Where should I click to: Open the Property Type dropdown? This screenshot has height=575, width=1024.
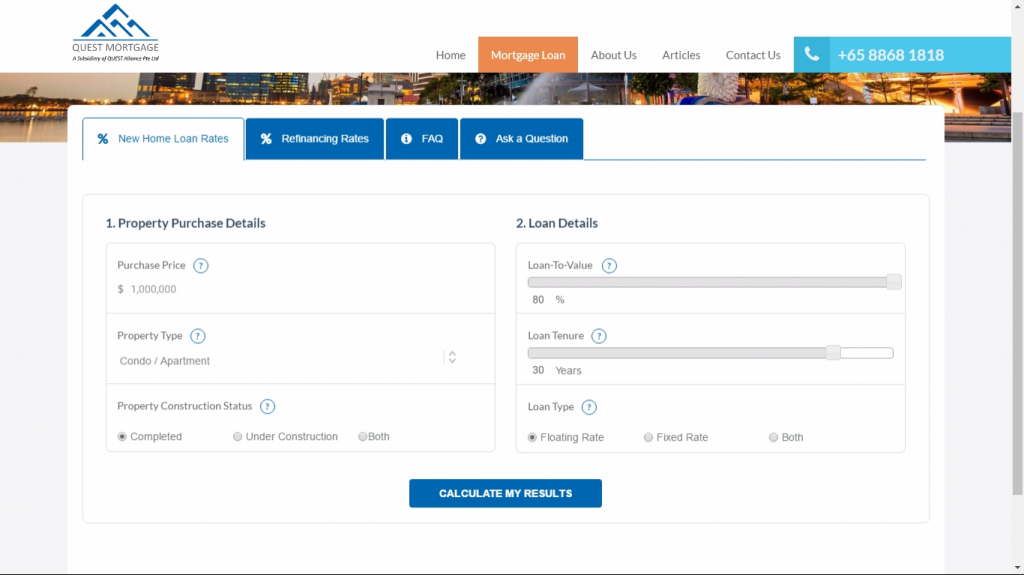point(286,358)
